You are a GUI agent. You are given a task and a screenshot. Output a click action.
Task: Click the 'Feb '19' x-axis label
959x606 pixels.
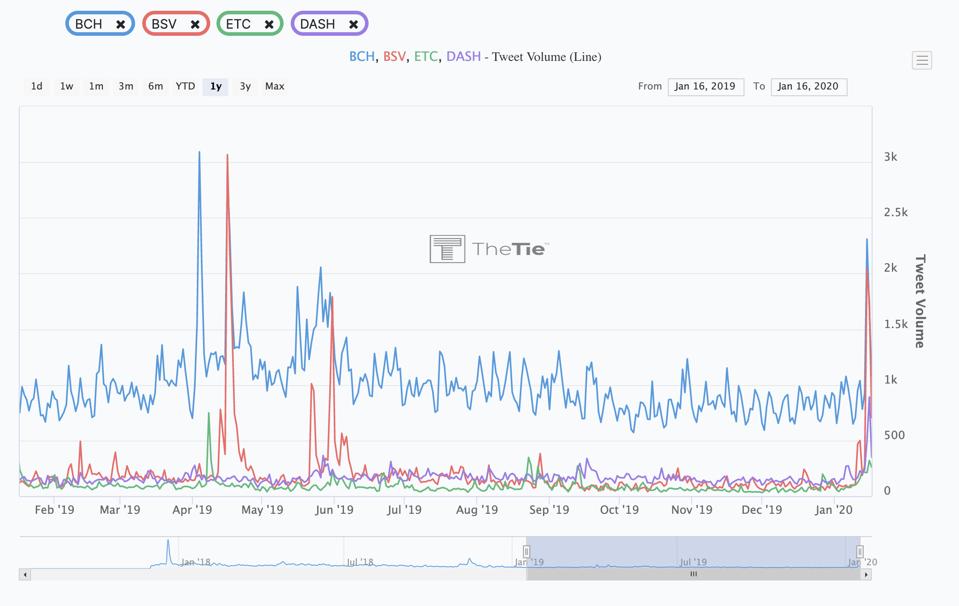[x=54, y=509]
